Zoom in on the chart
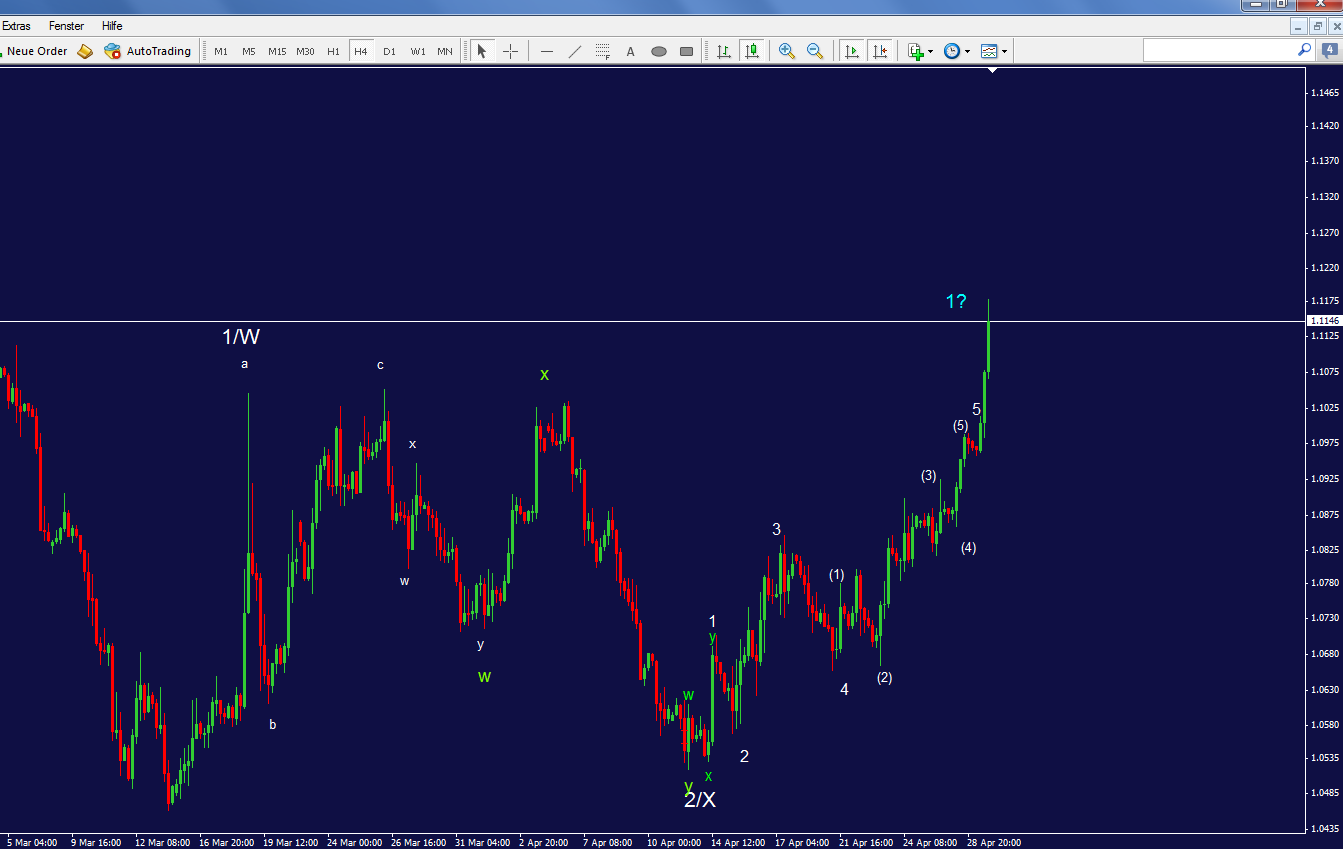Viewport: 1343px width, 849px height. click(x=786, y=51)
